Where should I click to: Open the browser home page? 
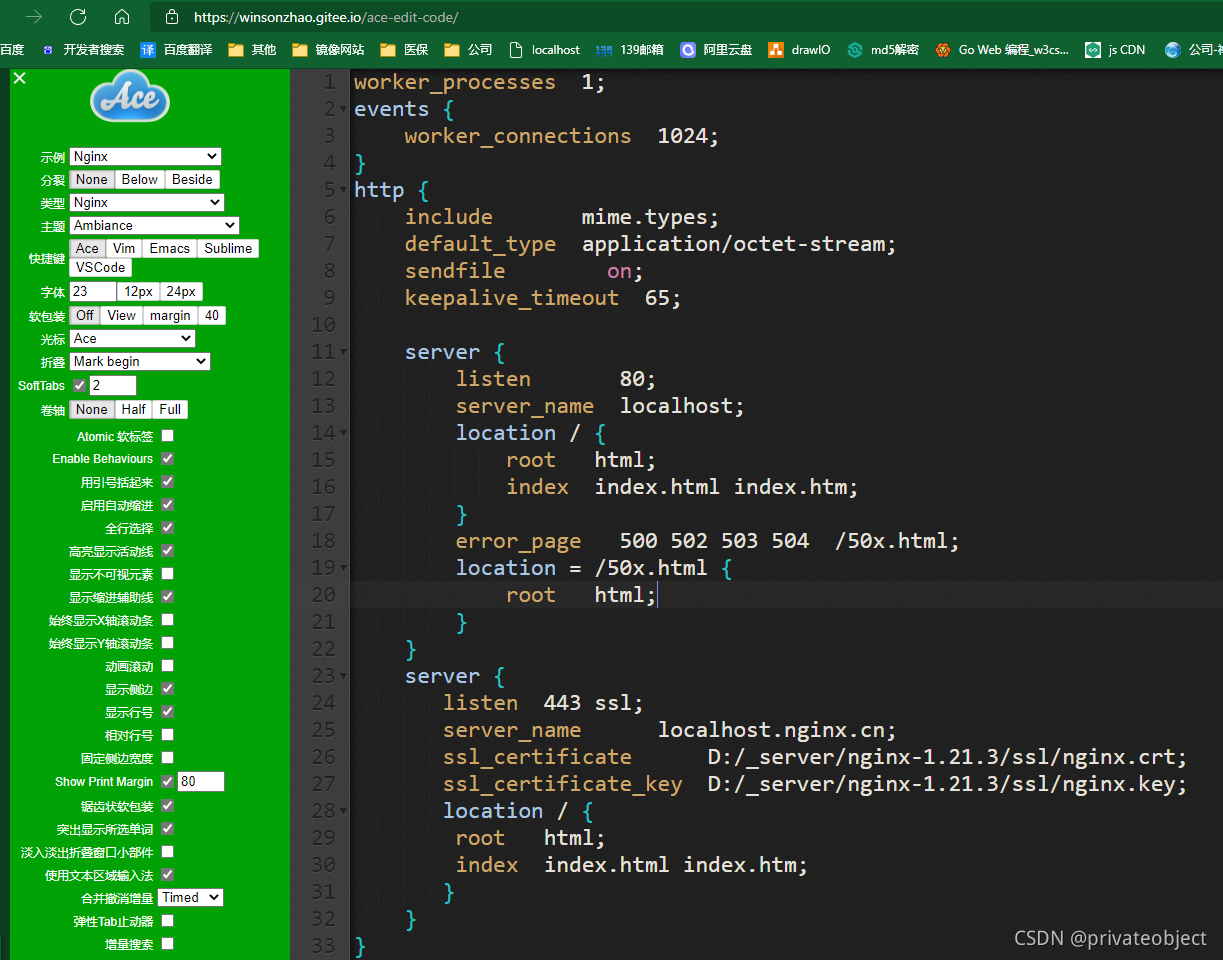[x=122, y=17]
